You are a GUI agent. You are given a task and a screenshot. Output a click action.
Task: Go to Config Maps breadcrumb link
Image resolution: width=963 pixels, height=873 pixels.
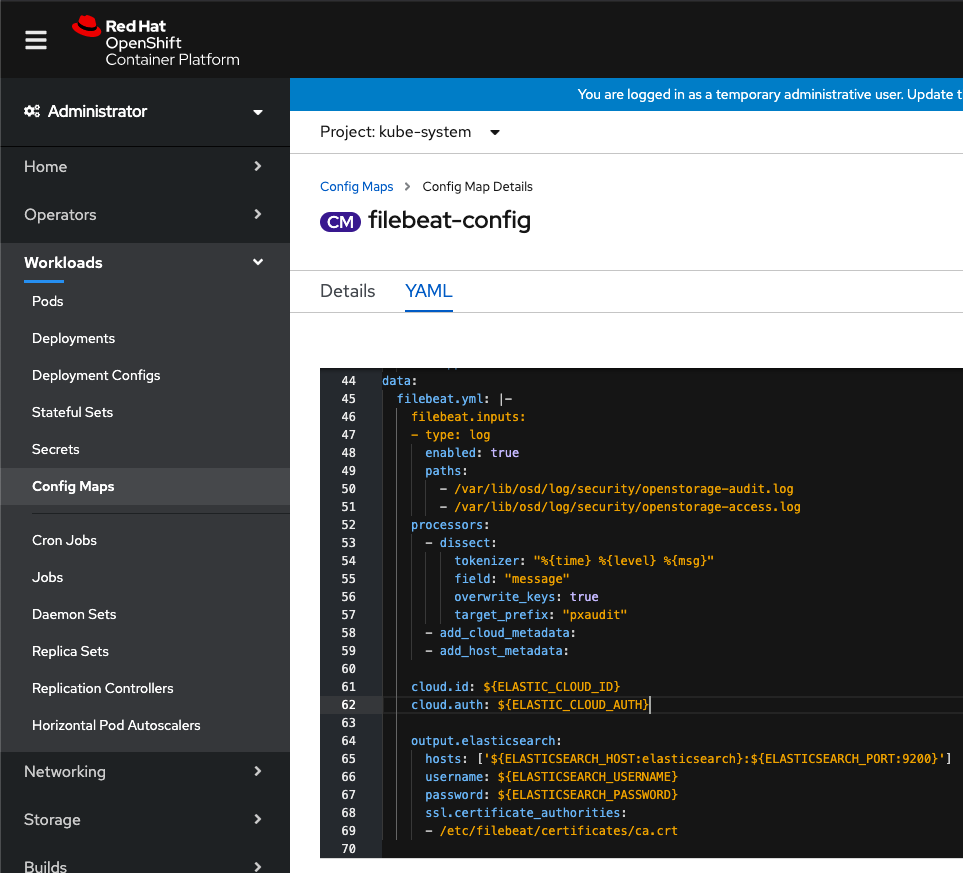[x=356, y=187]
